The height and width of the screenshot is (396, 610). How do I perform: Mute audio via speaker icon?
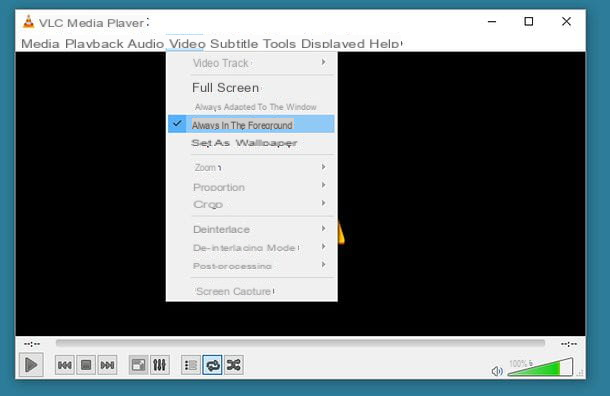(497, 371)
